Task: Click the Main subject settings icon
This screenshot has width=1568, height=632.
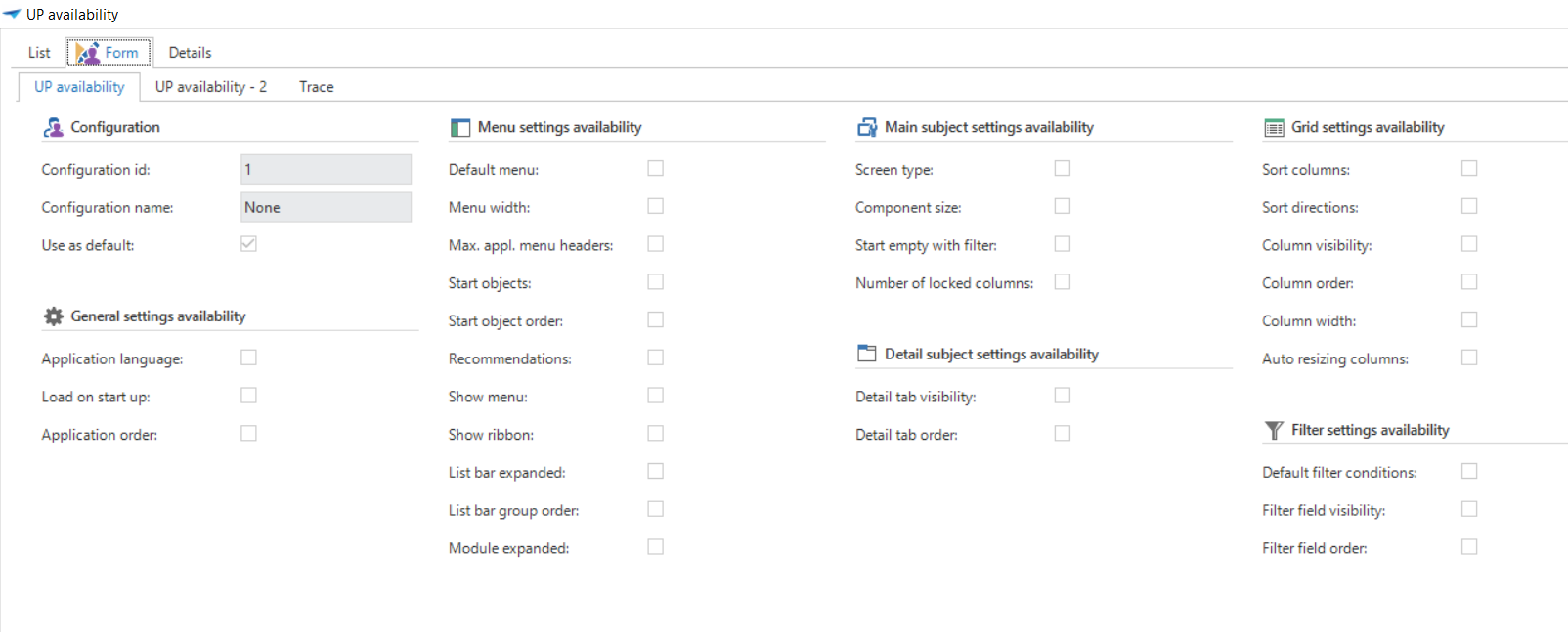Action: tap(867, 127)
